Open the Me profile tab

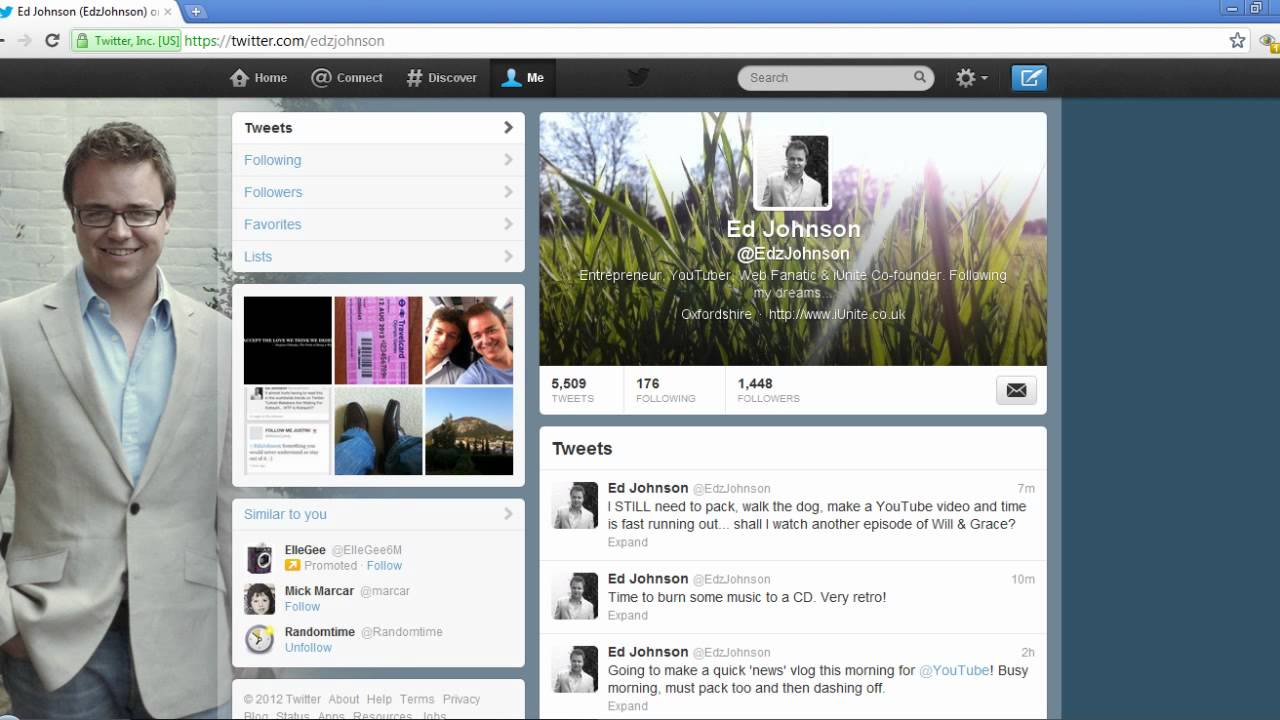(x=523, y=78)
